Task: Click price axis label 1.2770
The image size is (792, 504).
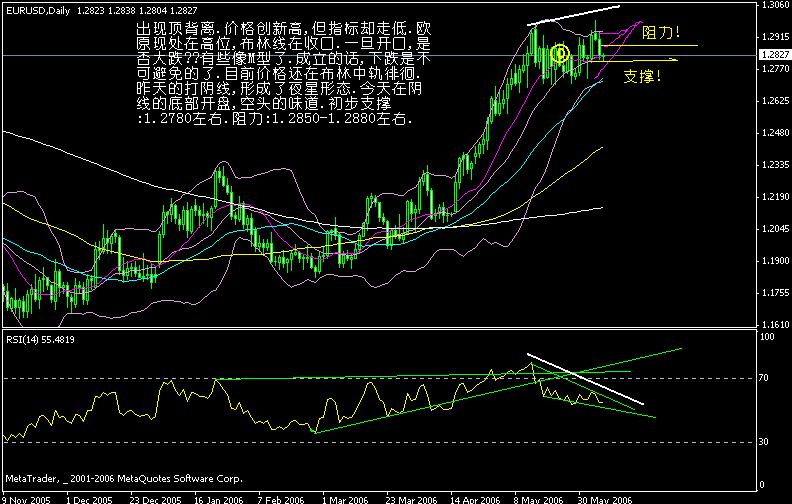Action: [x=775, y=69]
